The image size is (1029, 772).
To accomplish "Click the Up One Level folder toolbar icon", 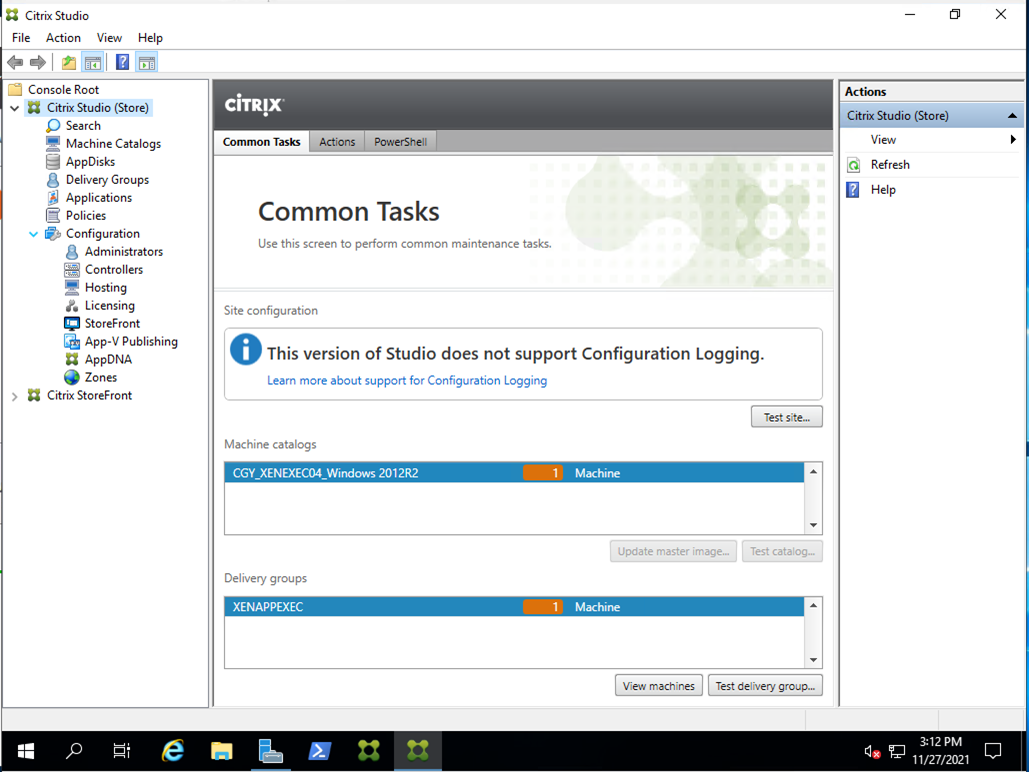I will tap(68, 62).
